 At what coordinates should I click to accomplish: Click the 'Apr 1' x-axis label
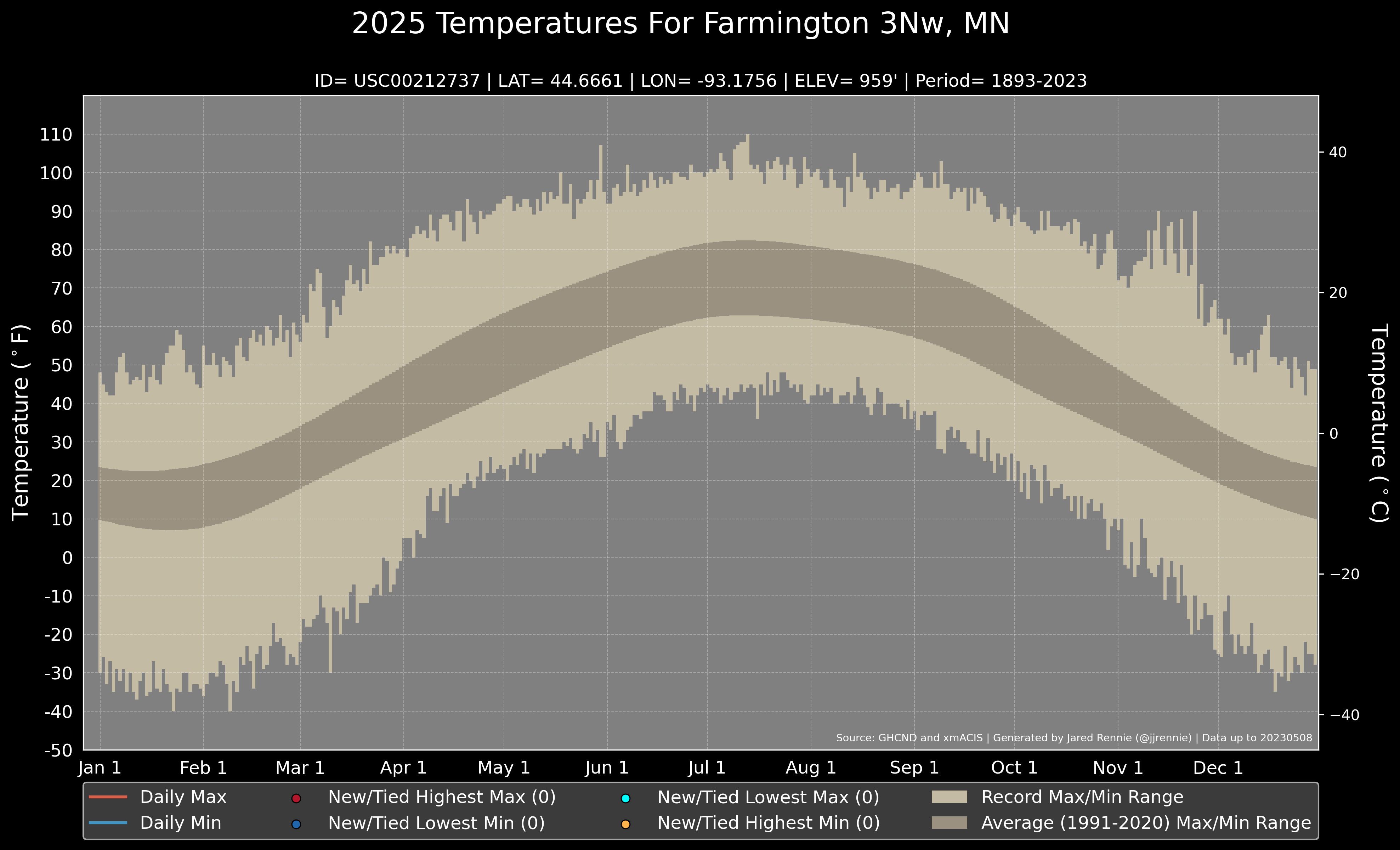403,768
